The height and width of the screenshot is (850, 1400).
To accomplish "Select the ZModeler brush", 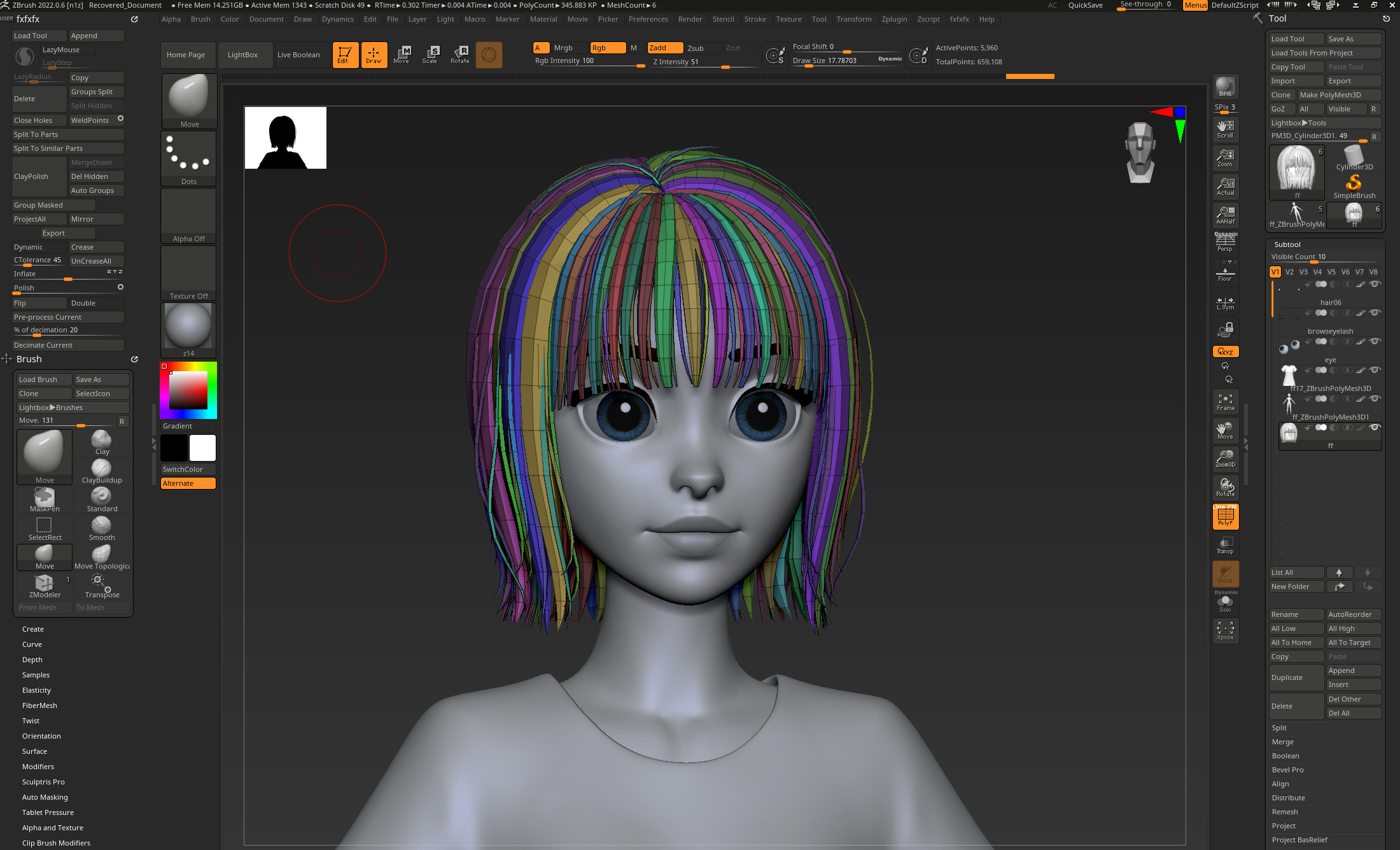I will coord(45,586).
